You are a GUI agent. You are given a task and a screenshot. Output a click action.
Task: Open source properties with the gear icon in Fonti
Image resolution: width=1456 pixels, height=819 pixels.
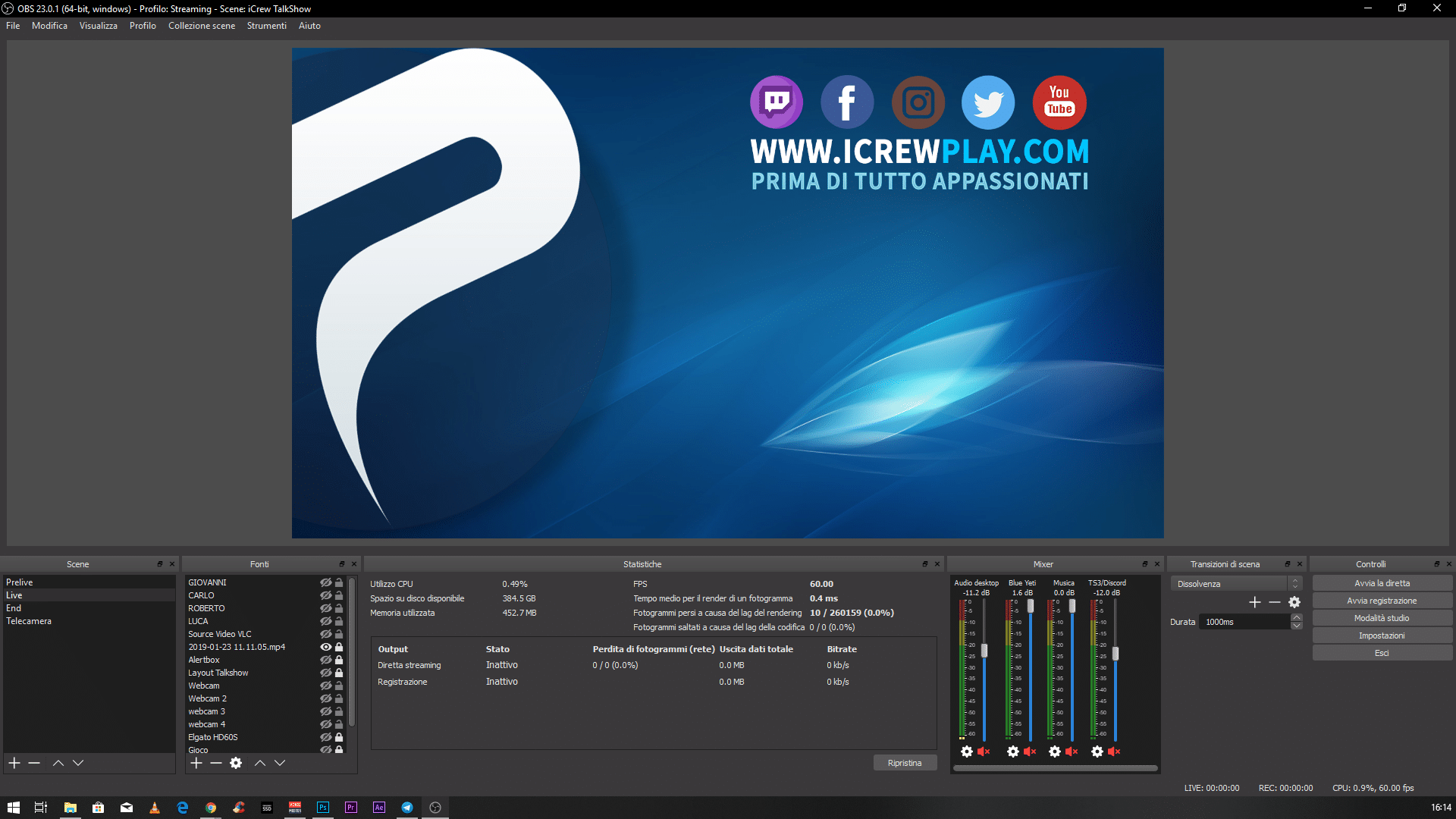[x=236, y=763]
